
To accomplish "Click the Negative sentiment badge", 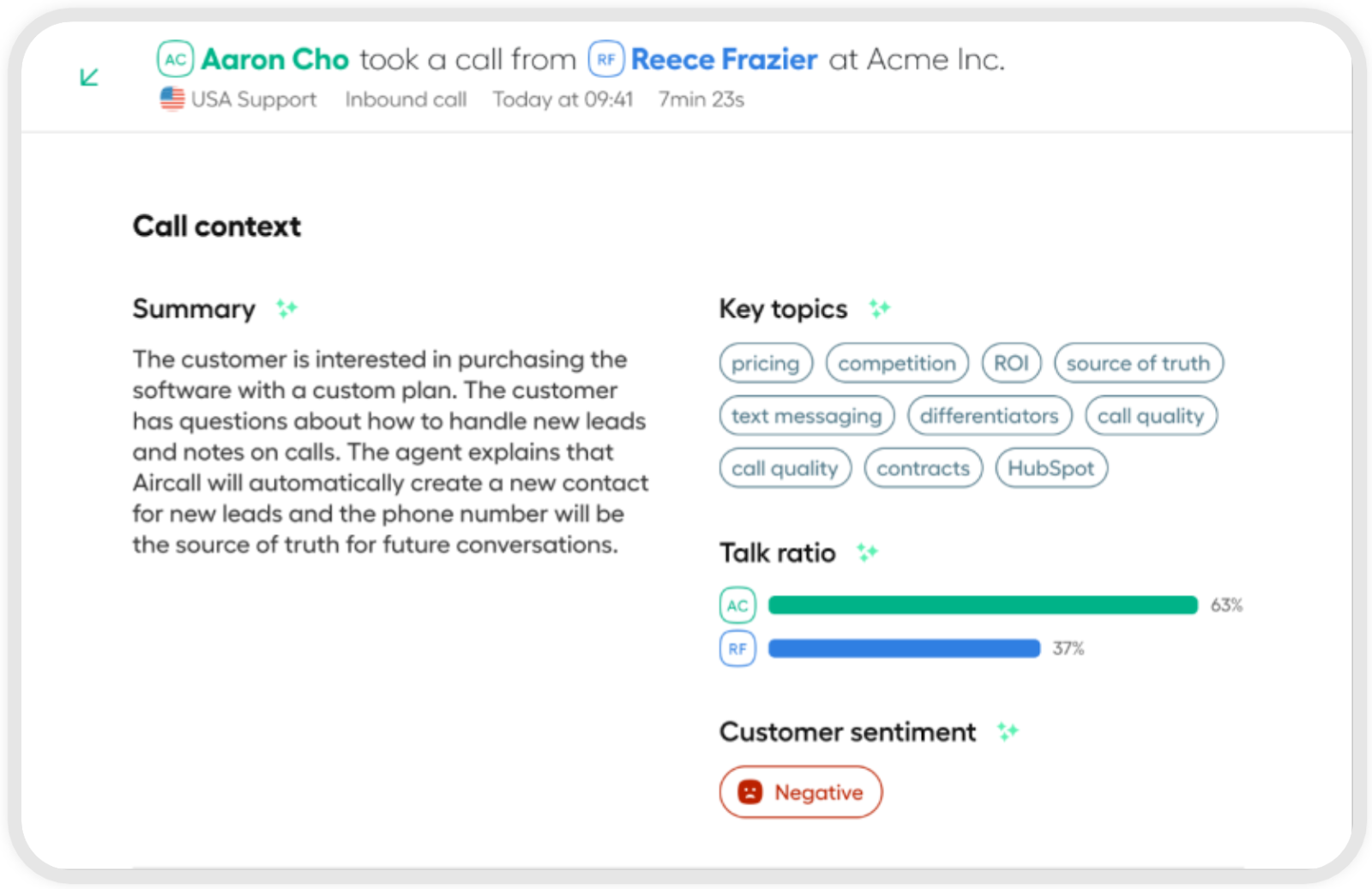I will tap(800, 792).
